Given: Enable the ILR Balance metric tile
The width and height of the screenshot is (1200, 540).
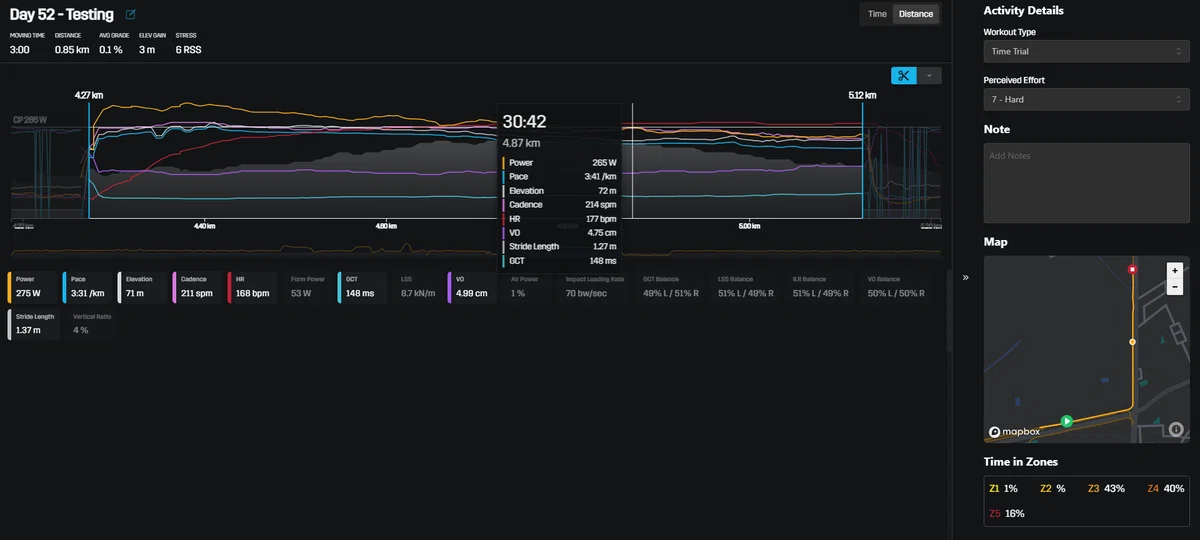Looking at the screenshot, I should [x=823, y=287].
